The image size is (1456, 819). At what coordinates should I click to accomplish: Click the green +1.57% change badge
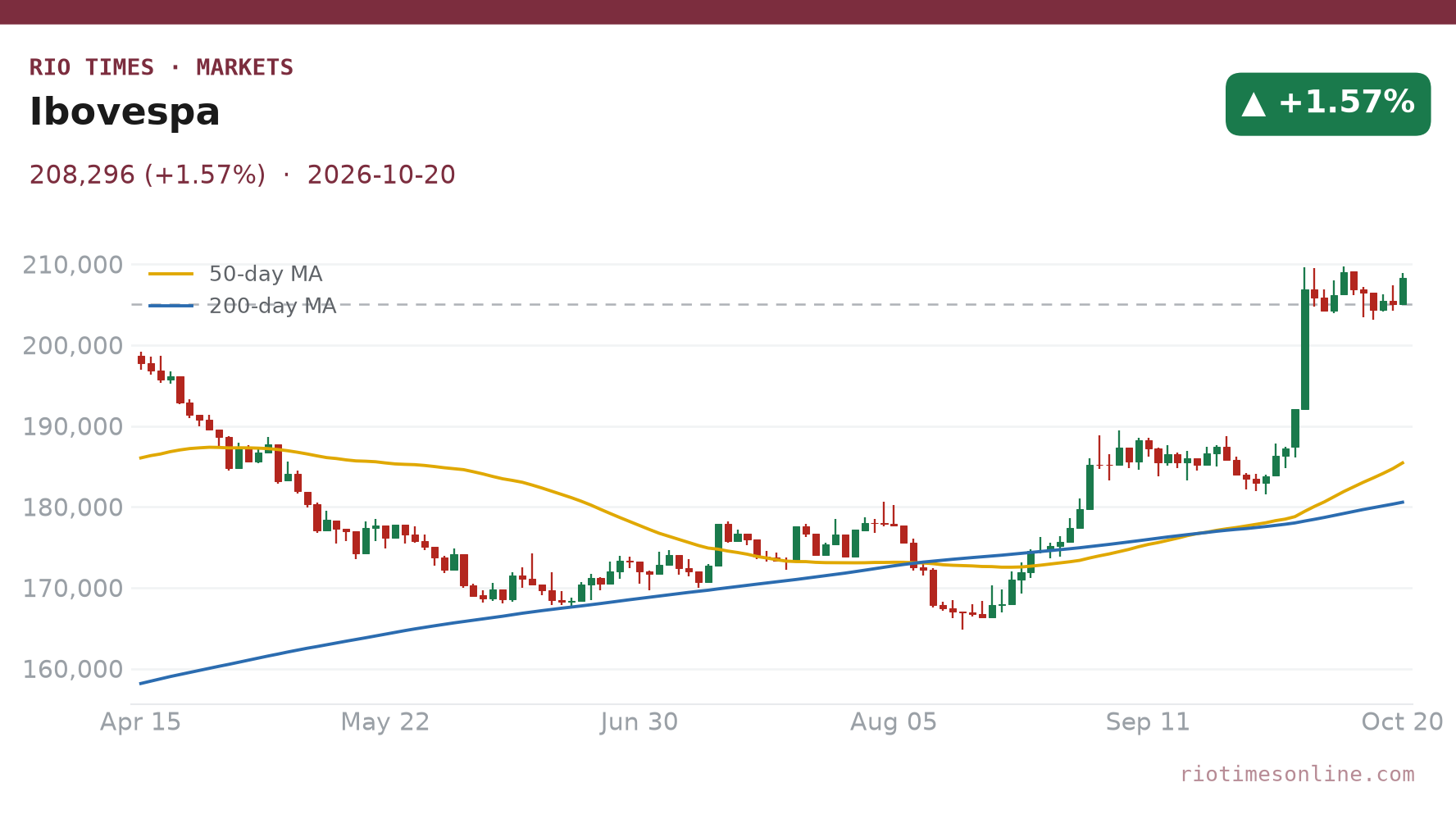pyautogui.click(x=1328, y=104)
